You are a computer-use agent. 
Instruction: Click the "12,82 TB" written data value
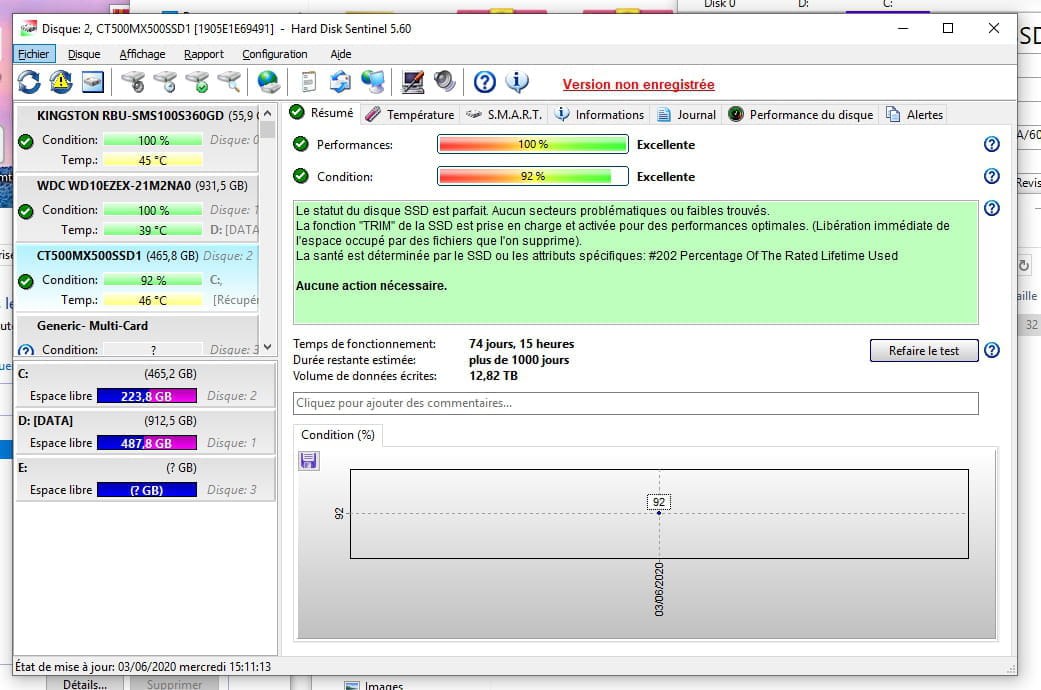pyautogui.click(x=493, y=376)
